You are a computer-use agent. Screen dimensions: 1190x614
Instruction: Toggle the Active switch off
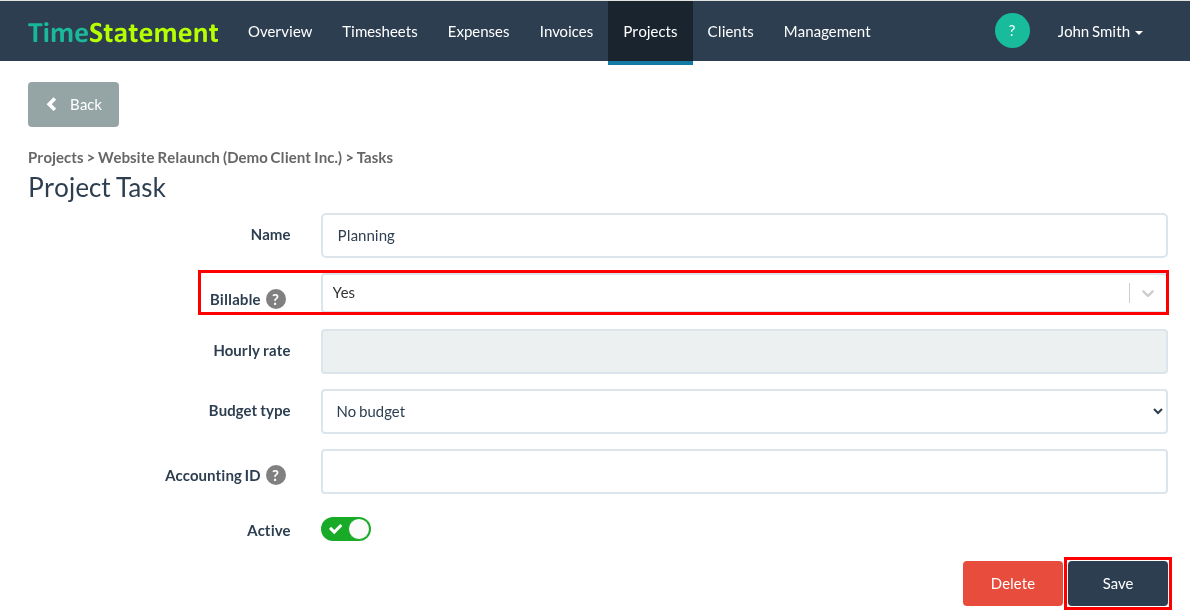pyautogui.click(x=346, y=529)
